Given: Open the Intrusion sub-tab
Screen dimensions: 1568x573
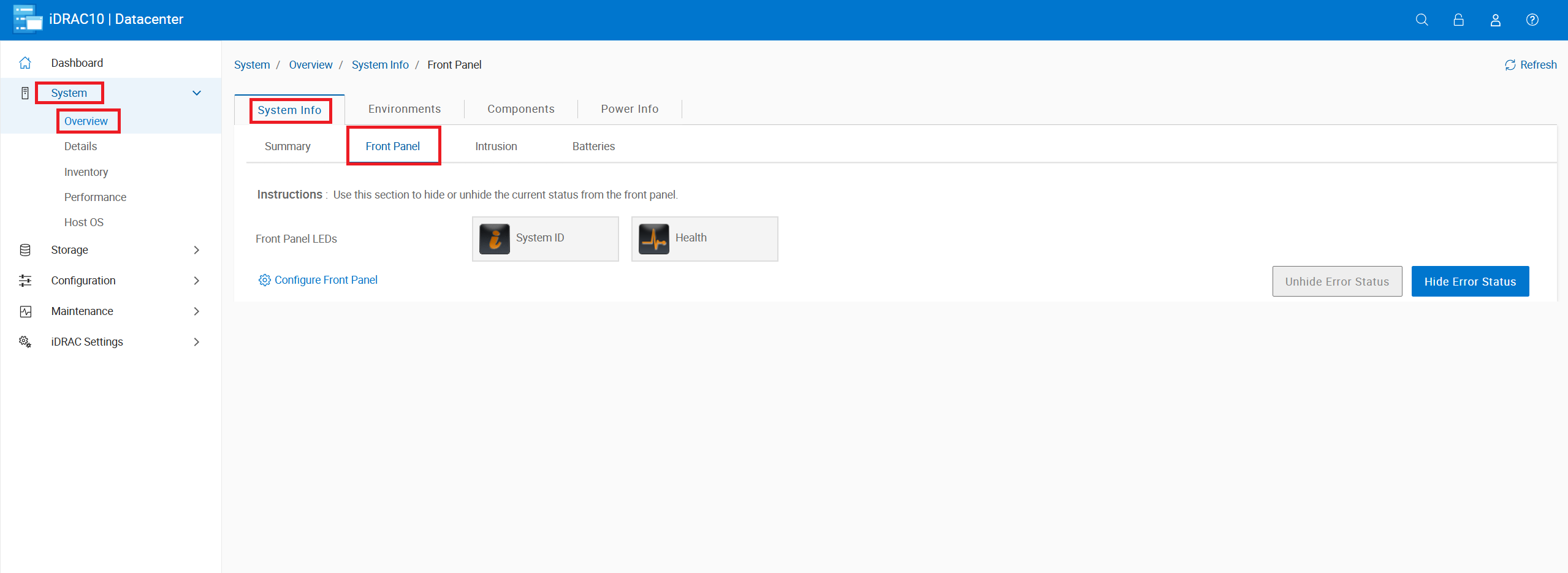Looking at the screenshot, I should click(x=496, y=146).
